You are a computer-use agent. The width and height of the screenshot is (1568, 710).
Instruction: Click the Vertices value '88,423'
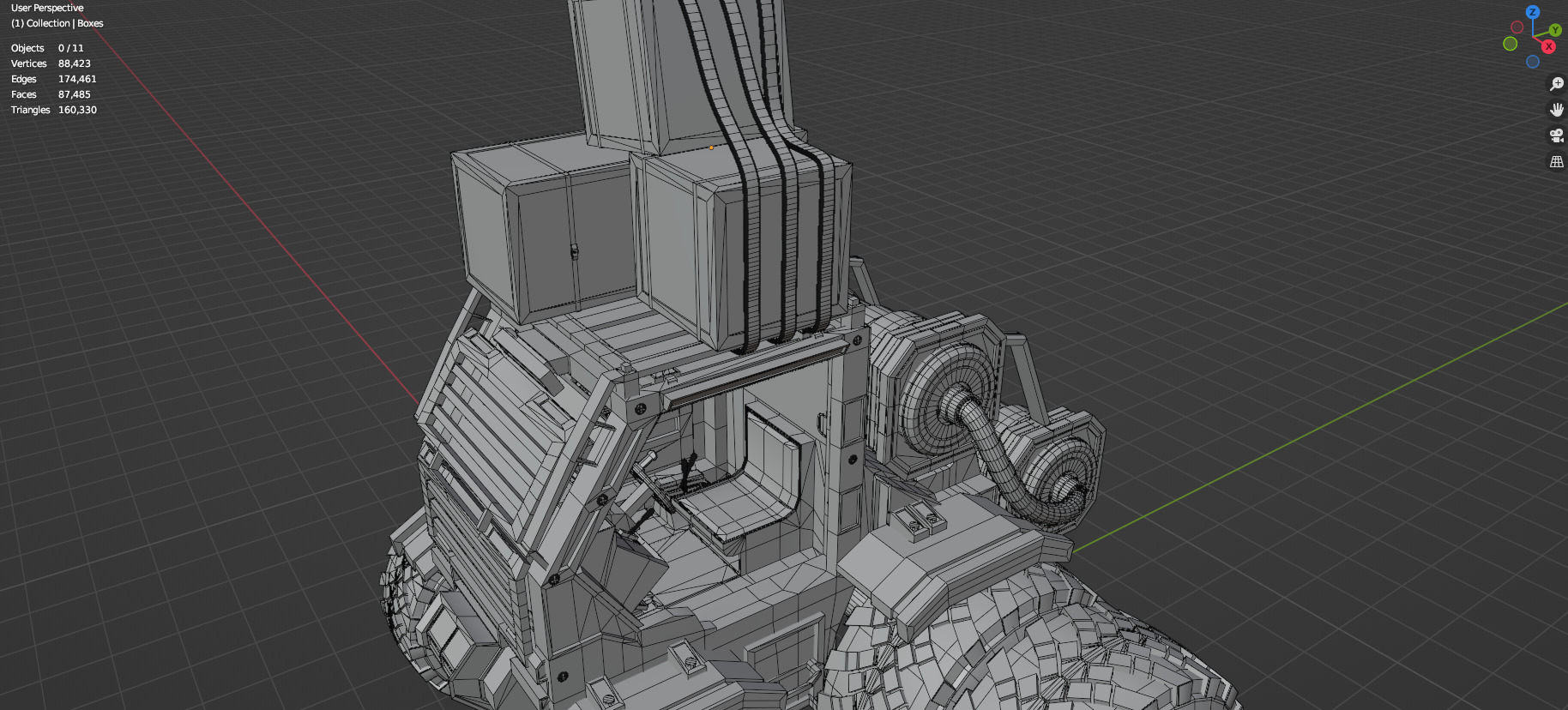[75, 63]
